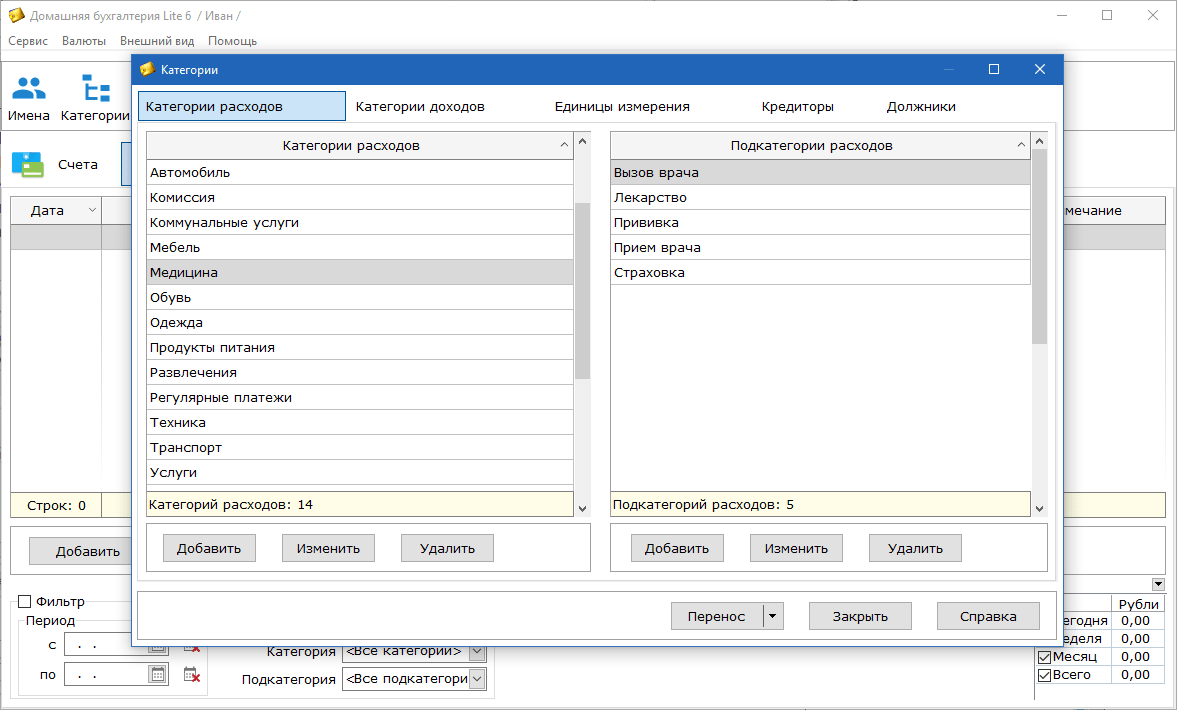The image size is (1177, 710).
Task: Click the Категории dialog title icon
Action: pos(147,69)
